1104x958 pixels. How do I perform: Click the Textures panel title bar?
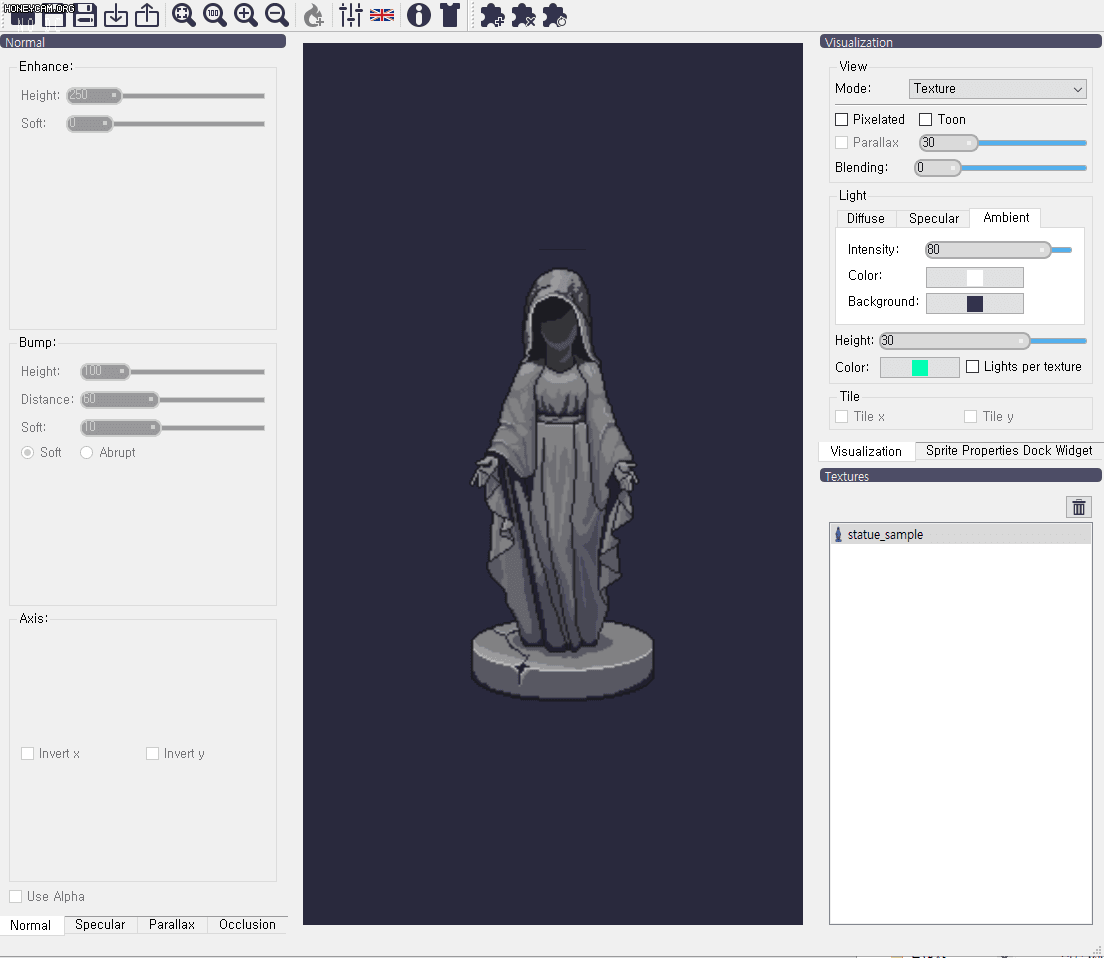960,476
